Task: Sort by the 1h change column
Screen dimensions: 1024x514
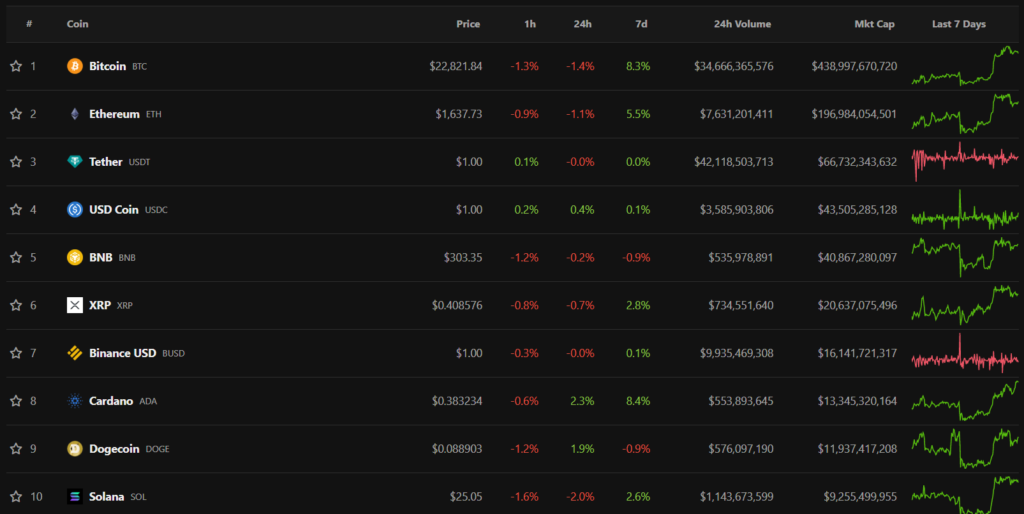Action: click(x=530, y=24)
